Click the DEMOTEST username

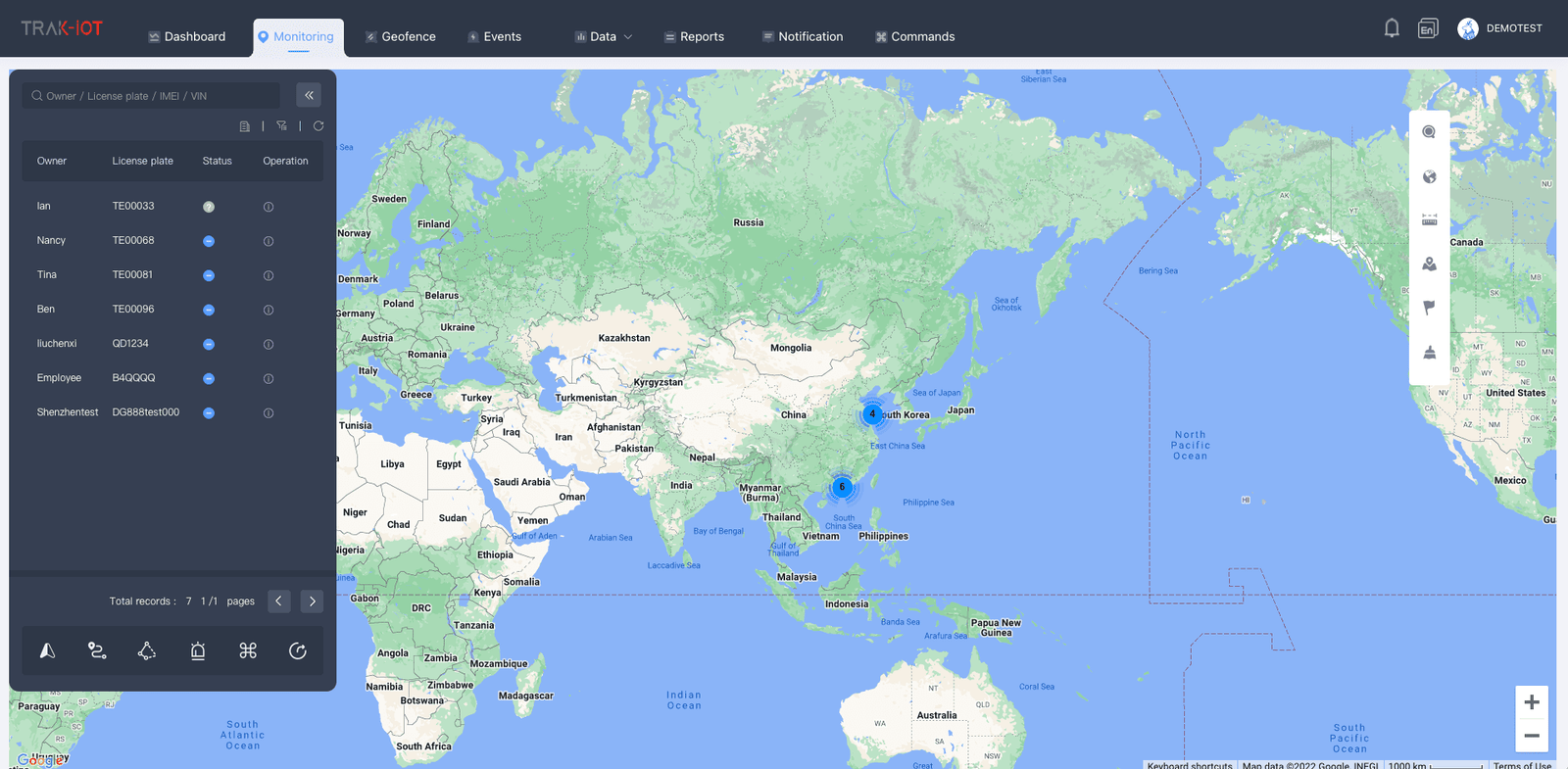click(1514, 28)
